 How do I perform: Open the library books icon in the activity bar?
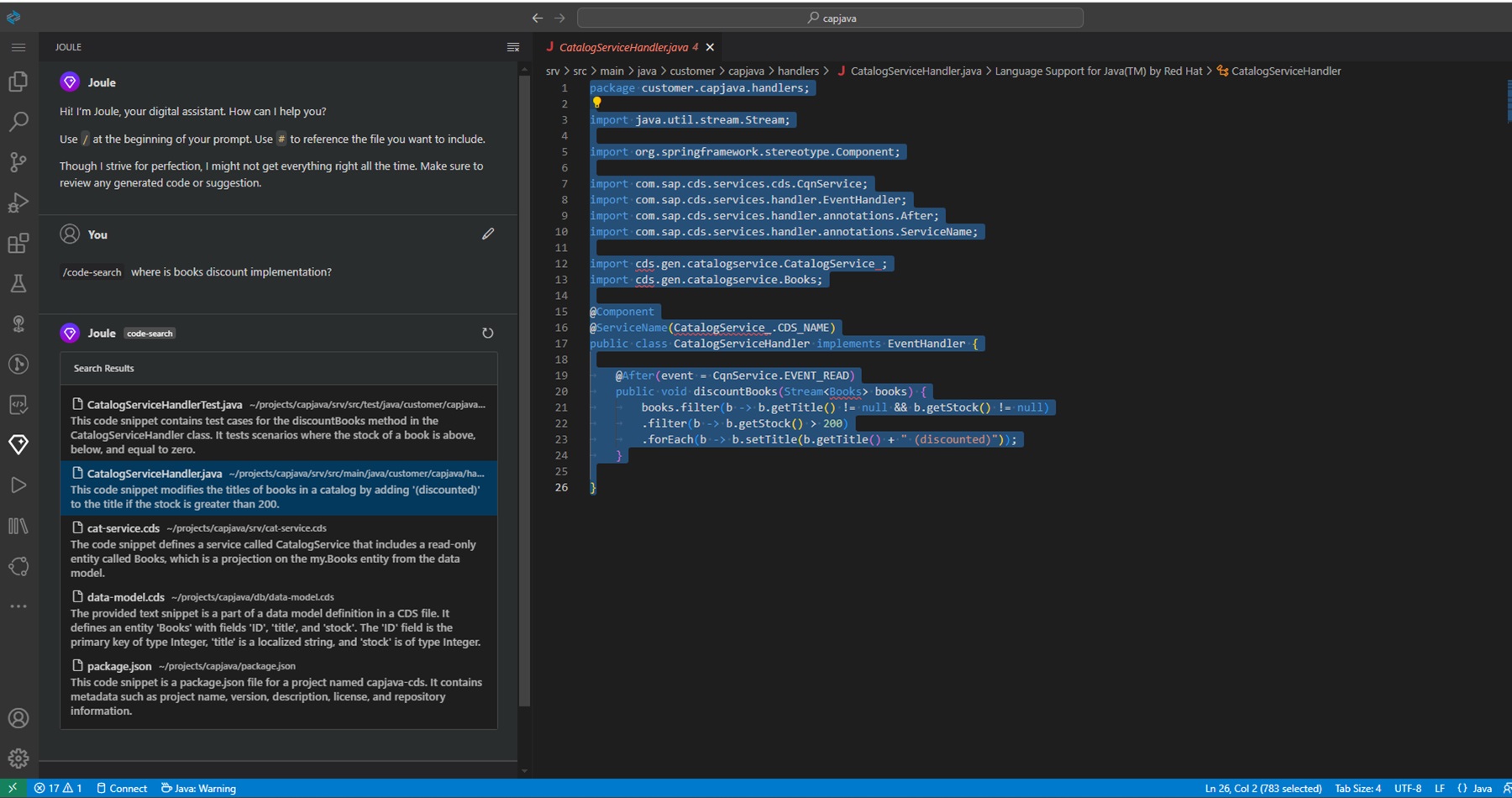[x=18, y=526]
